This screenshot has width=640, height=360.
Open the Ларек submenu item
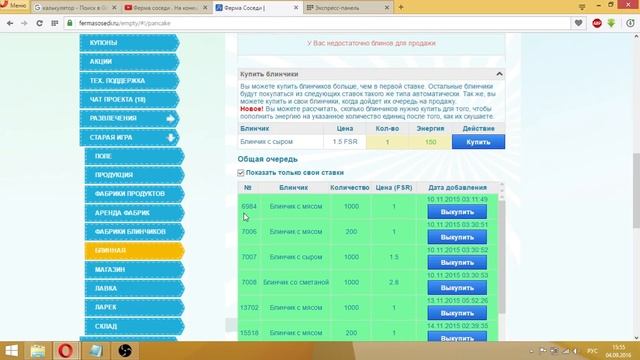(x=134, y=307)
